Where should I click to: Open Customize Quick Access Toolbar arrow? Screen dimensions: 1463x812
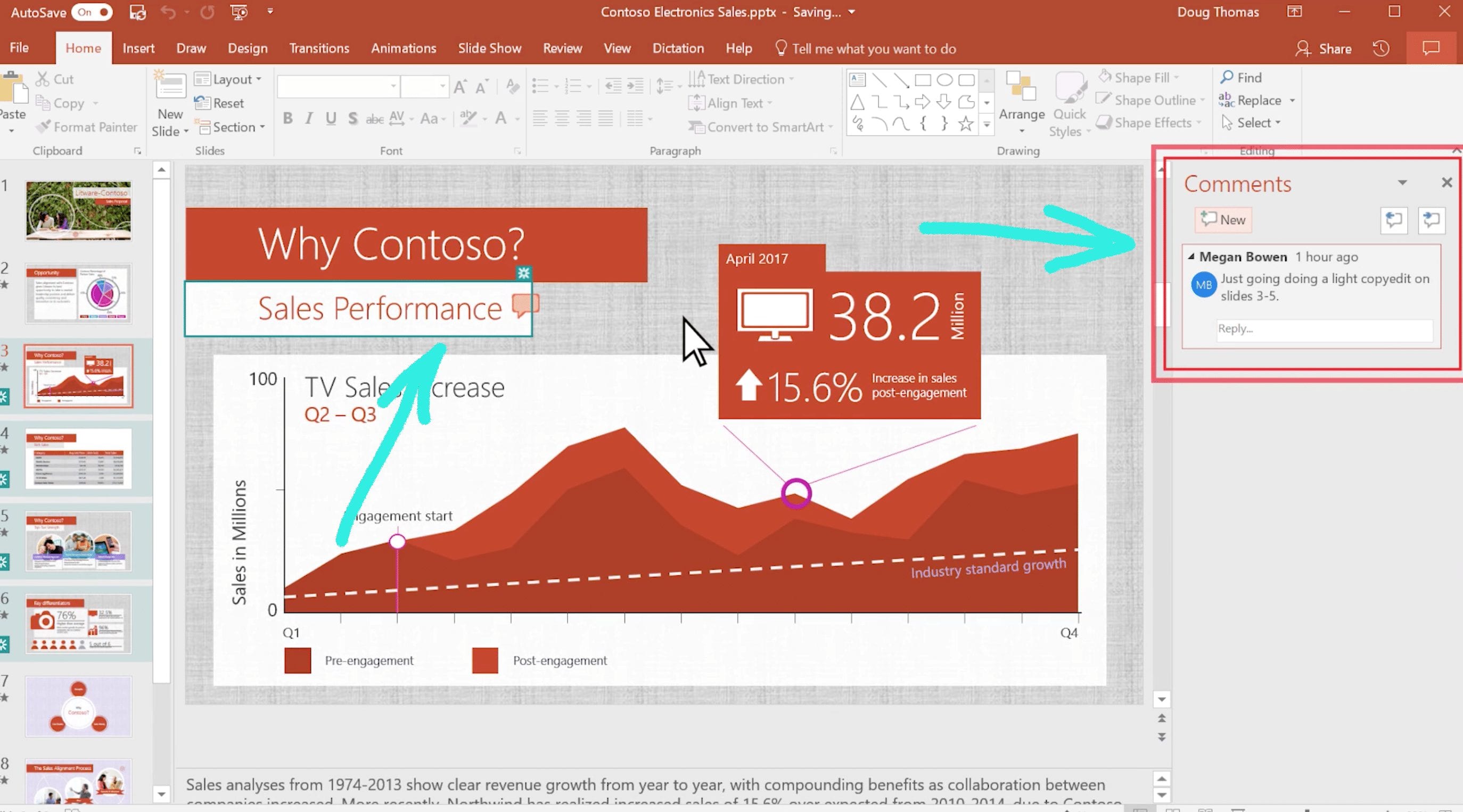tap(270, 11)
